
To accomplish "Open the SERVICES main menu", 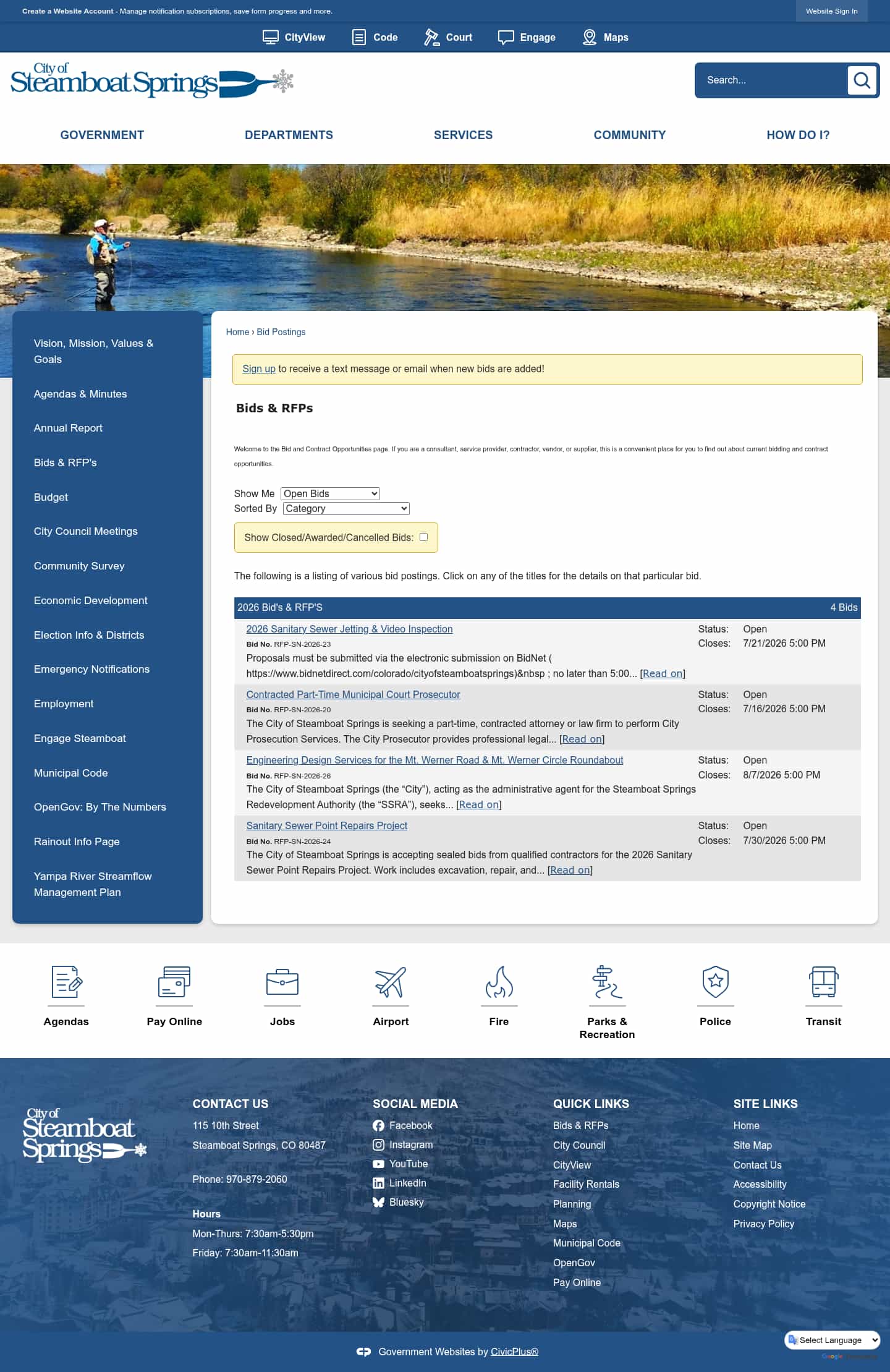I will 463,135.
